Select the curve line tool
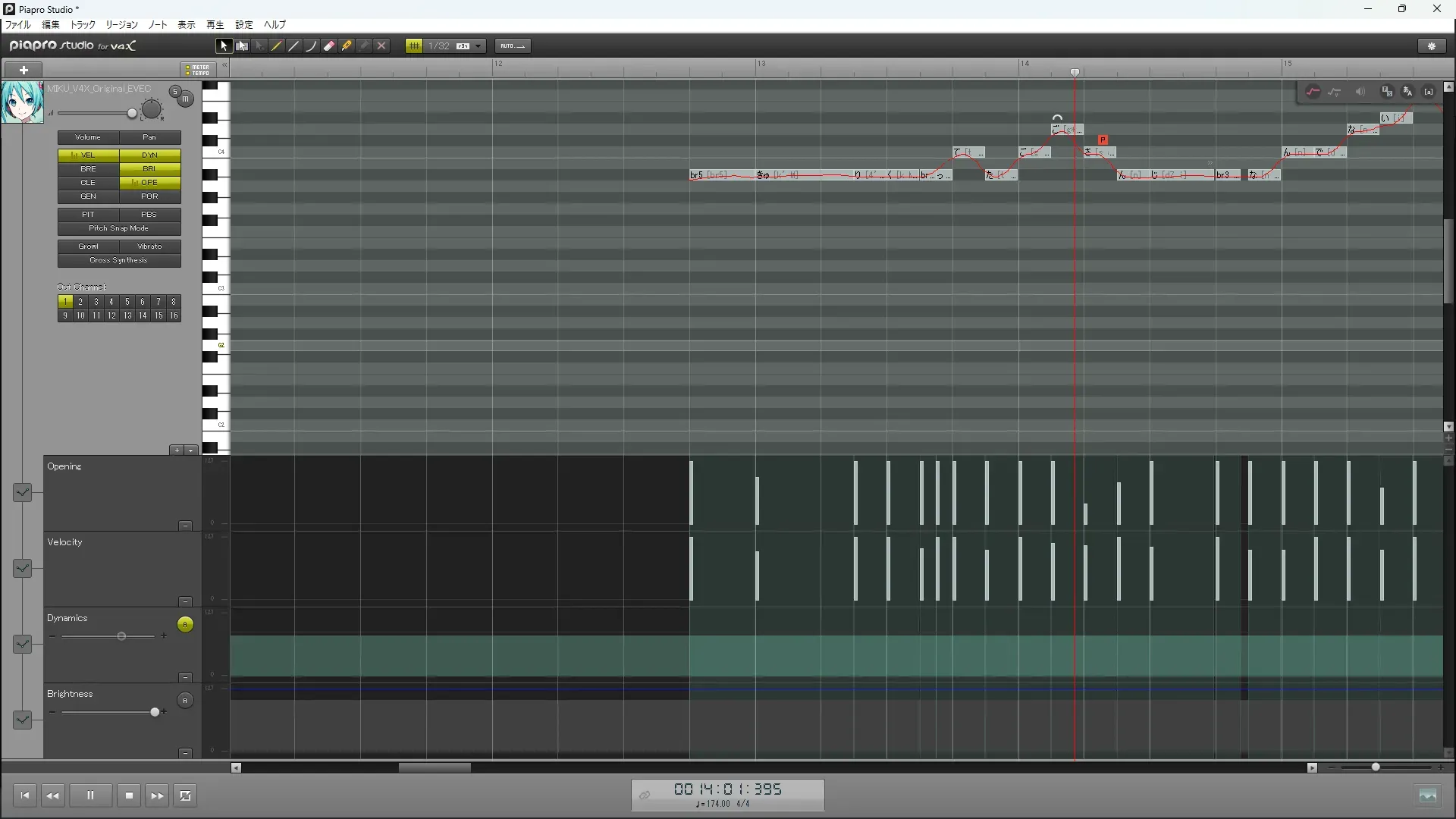The height and width of the screenshot is (819, 1456). (x=311, y=46)
